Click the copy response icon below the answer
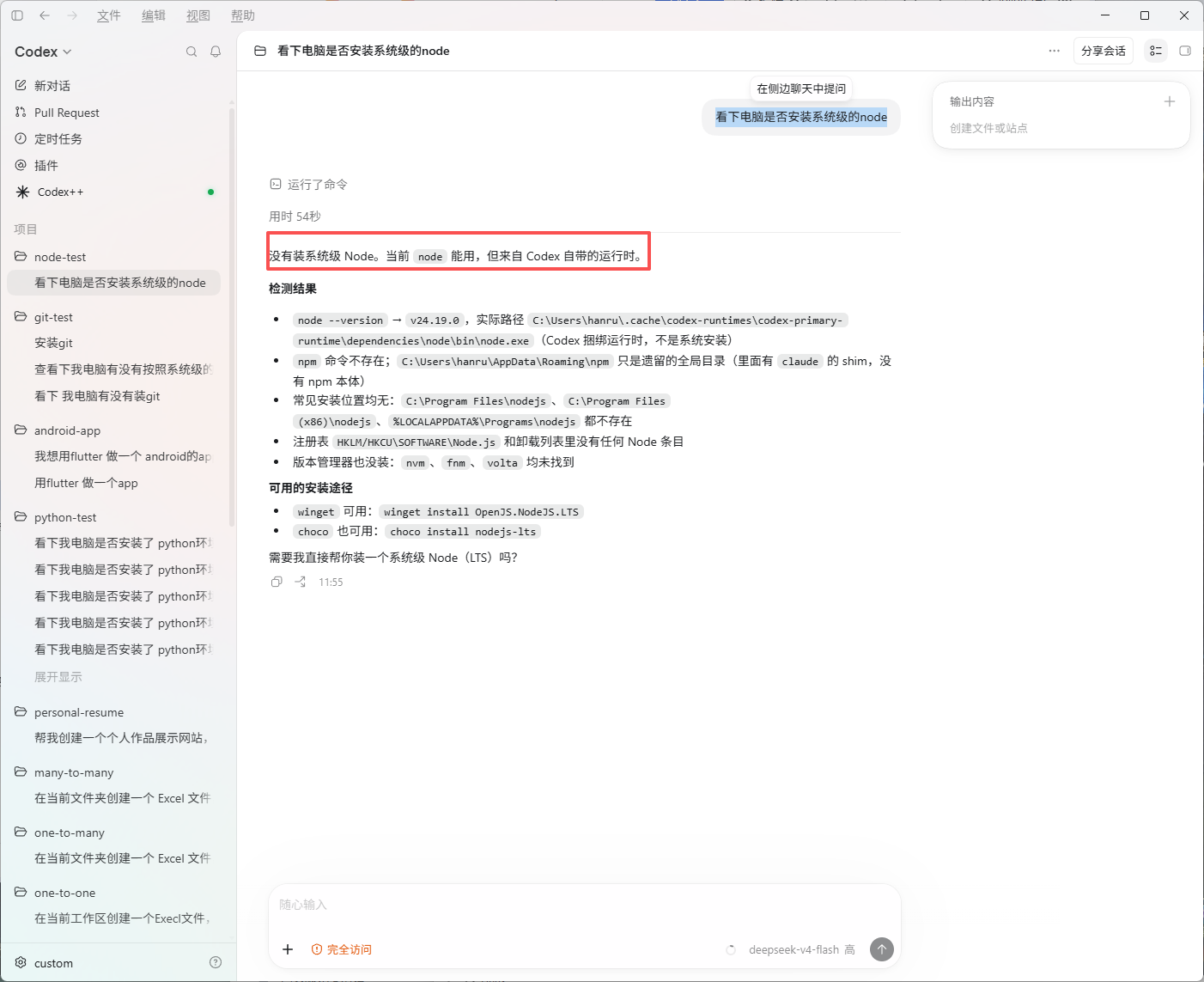1204x982 pixels. [277, 582]
